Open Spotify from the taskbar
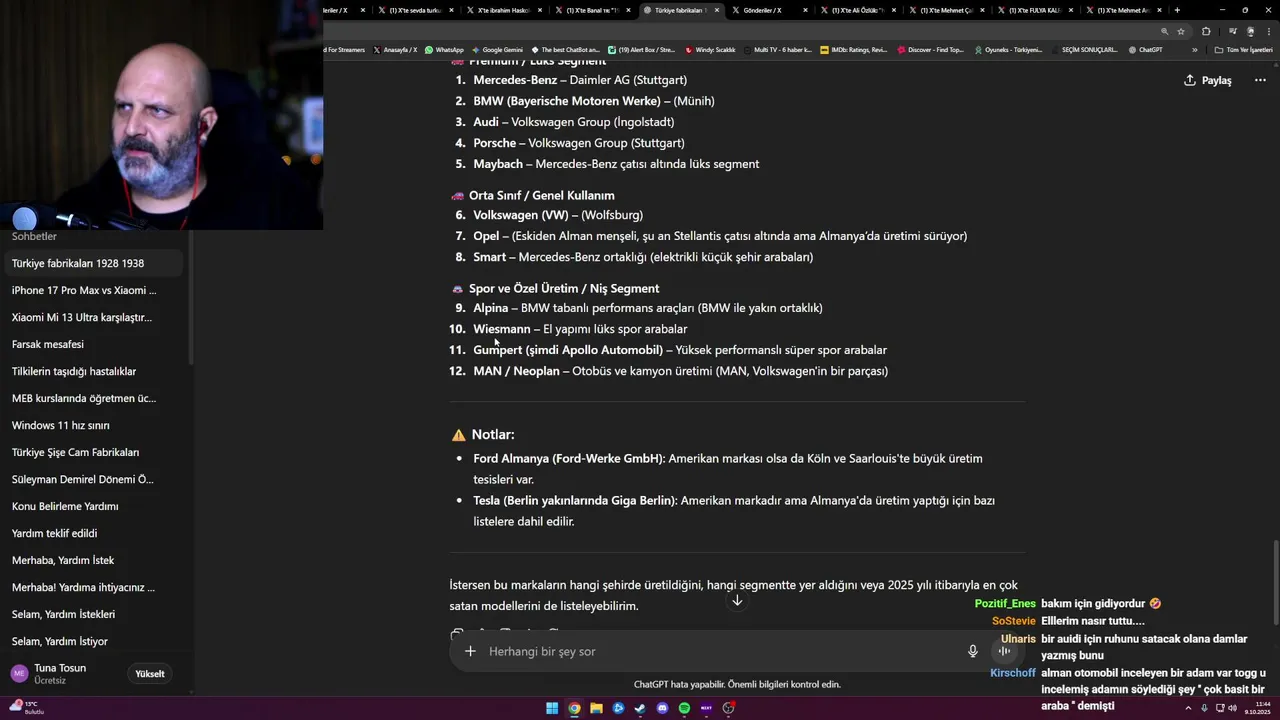1280x720 pixels. coord(684,708)
